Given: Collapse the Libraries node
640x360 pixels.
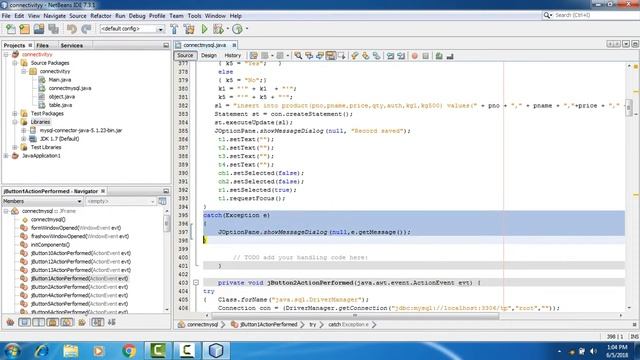Looking at the screenshot, I should click(15, 122).
